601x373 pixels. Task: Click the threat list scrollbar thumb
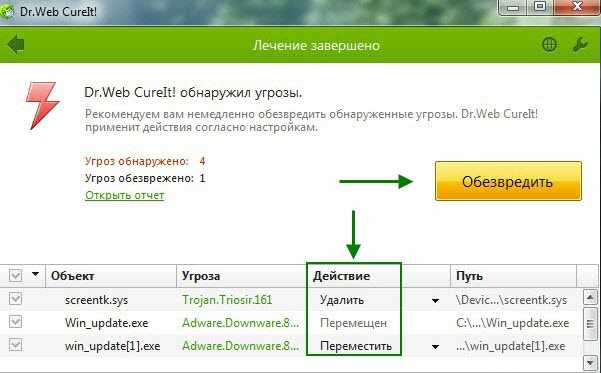point(590,323)
